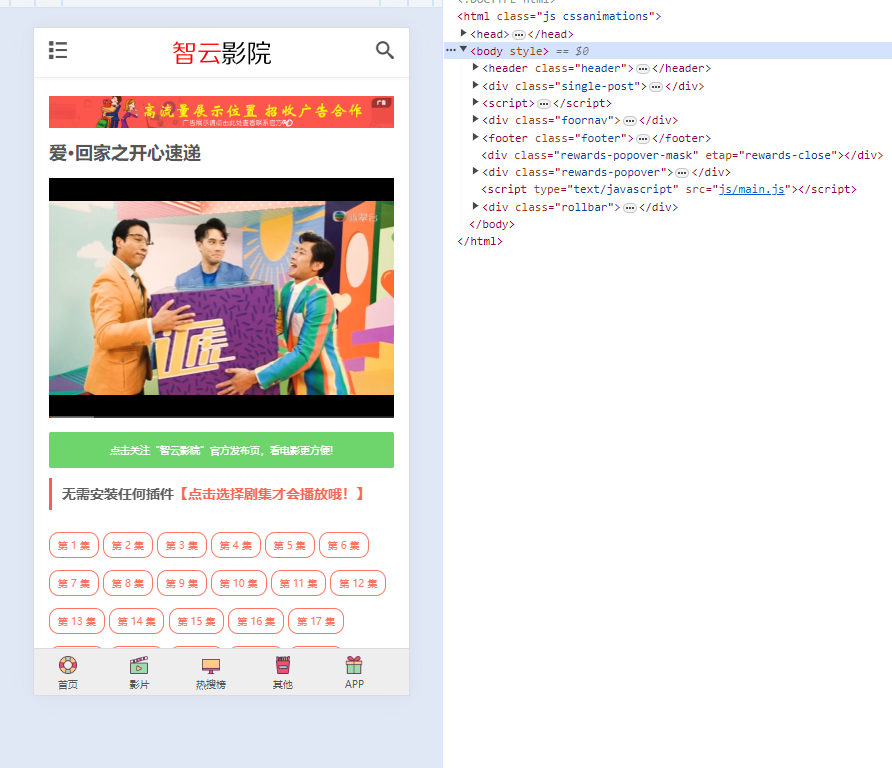892x768 pixels.
Task: Select episode 第 14 集
Action: point(137,621)
